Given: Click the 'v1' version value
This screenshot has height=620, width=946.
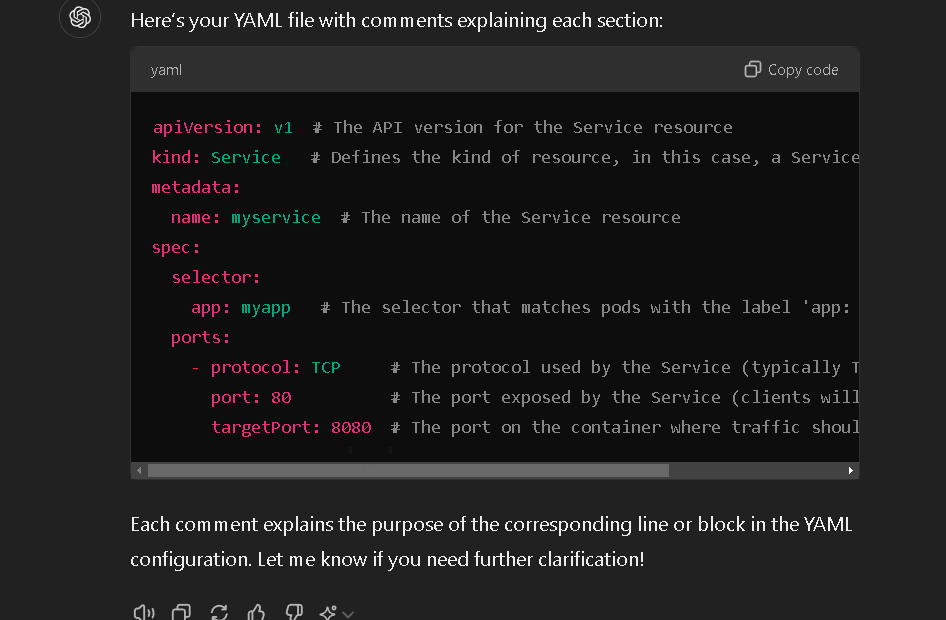Looking at the screenshot, I should (283, 127).
